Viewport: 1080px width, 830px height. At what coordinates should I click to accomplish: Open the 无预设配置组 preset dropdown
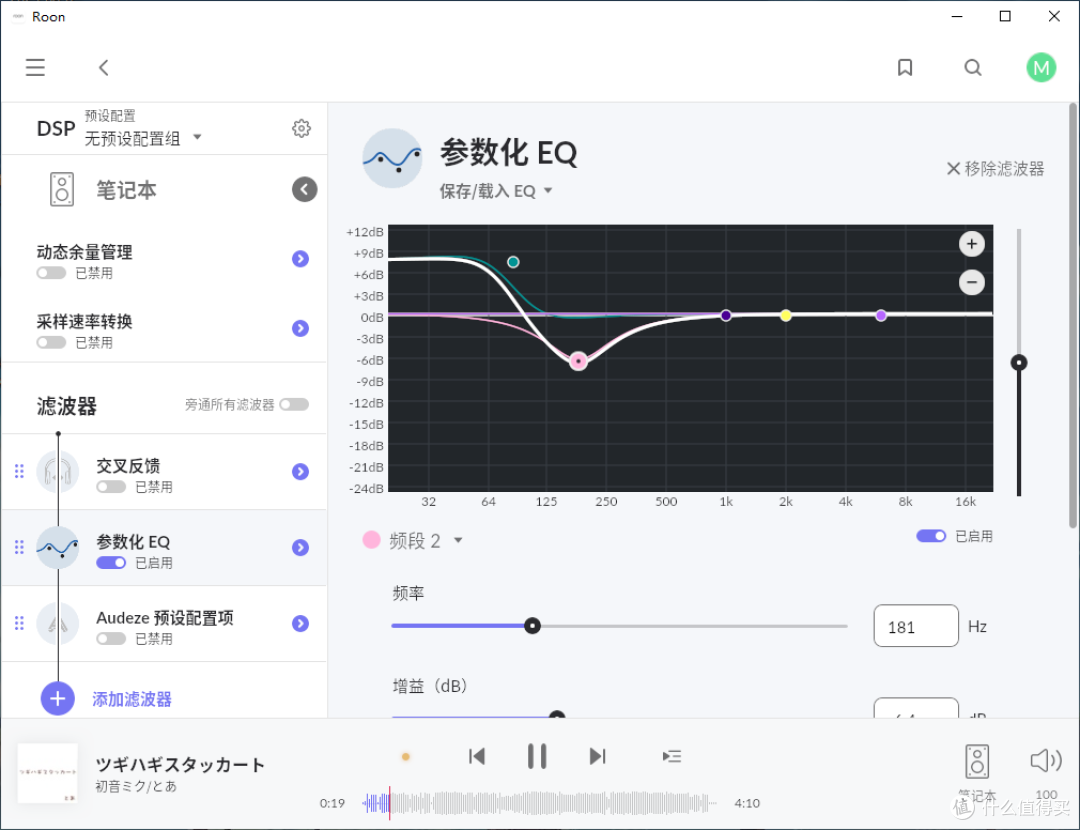point(140,138)
